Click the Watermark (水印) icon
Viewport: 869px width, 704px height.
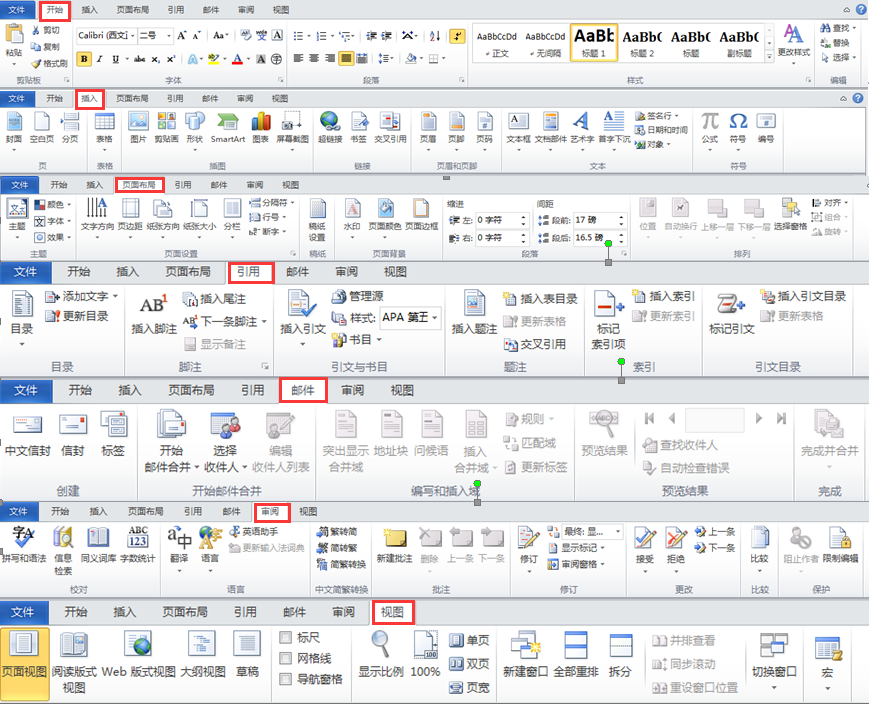(x=352, y=208)
